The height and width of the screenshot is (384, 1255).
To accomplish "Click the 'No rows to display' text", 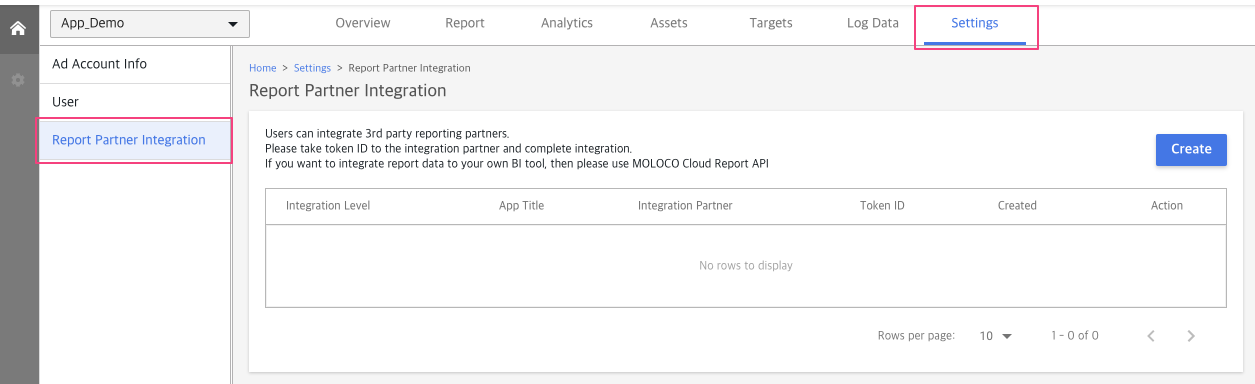I will click(746, 266).
